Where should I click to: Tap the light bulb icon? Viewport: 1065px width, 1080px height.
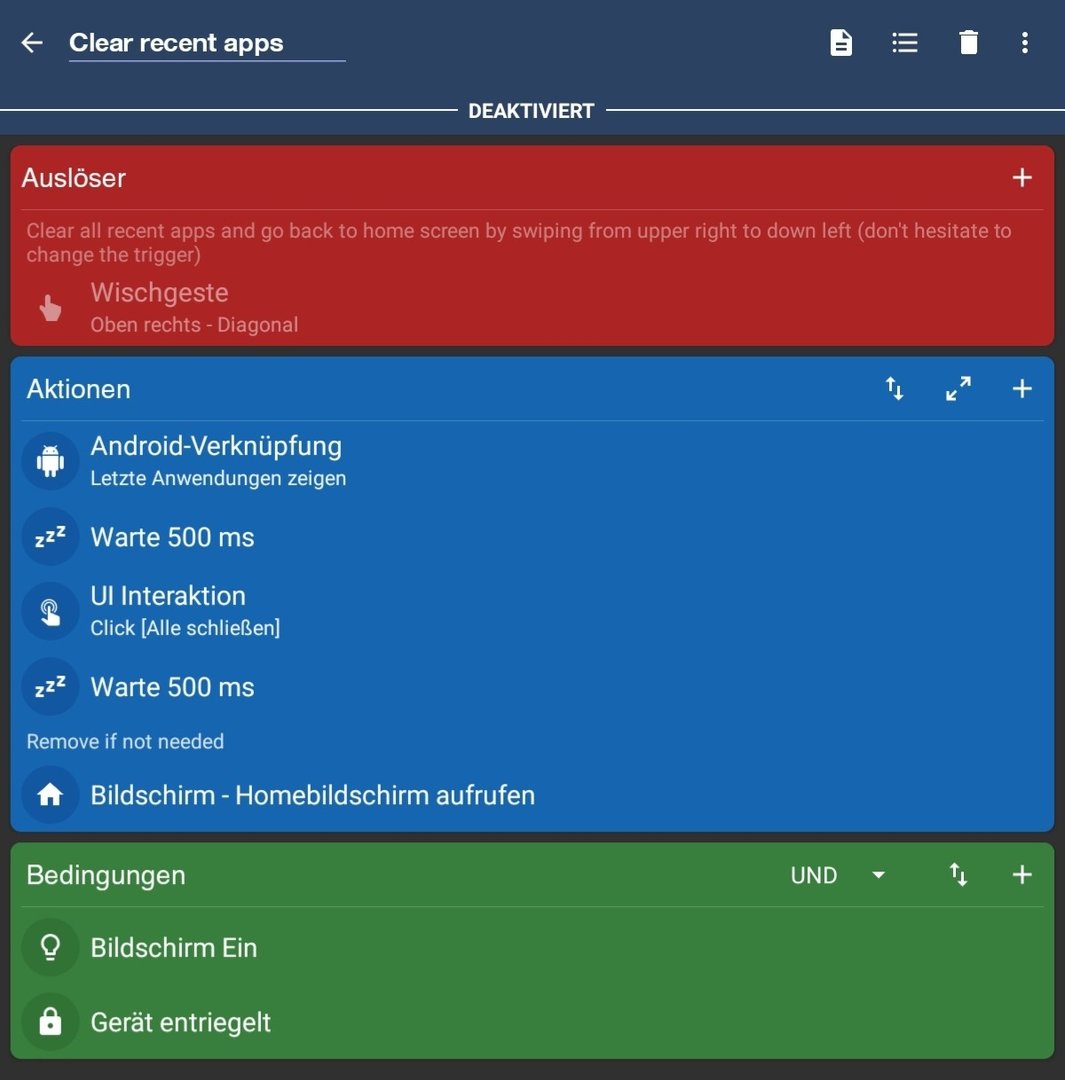tap(50, 948)
